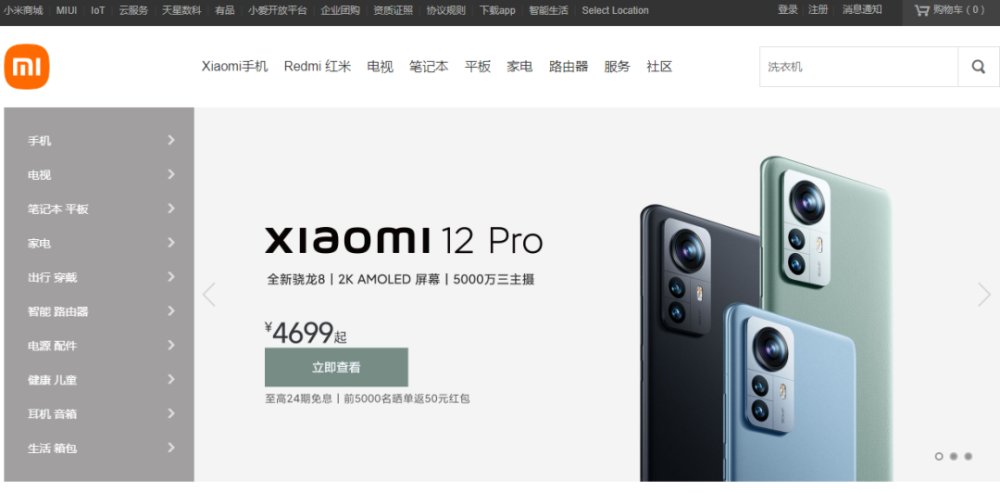This screenshot has width=1000, height=493.
Task: Open the shopping cart icon
Action: [x=921, y=10]
